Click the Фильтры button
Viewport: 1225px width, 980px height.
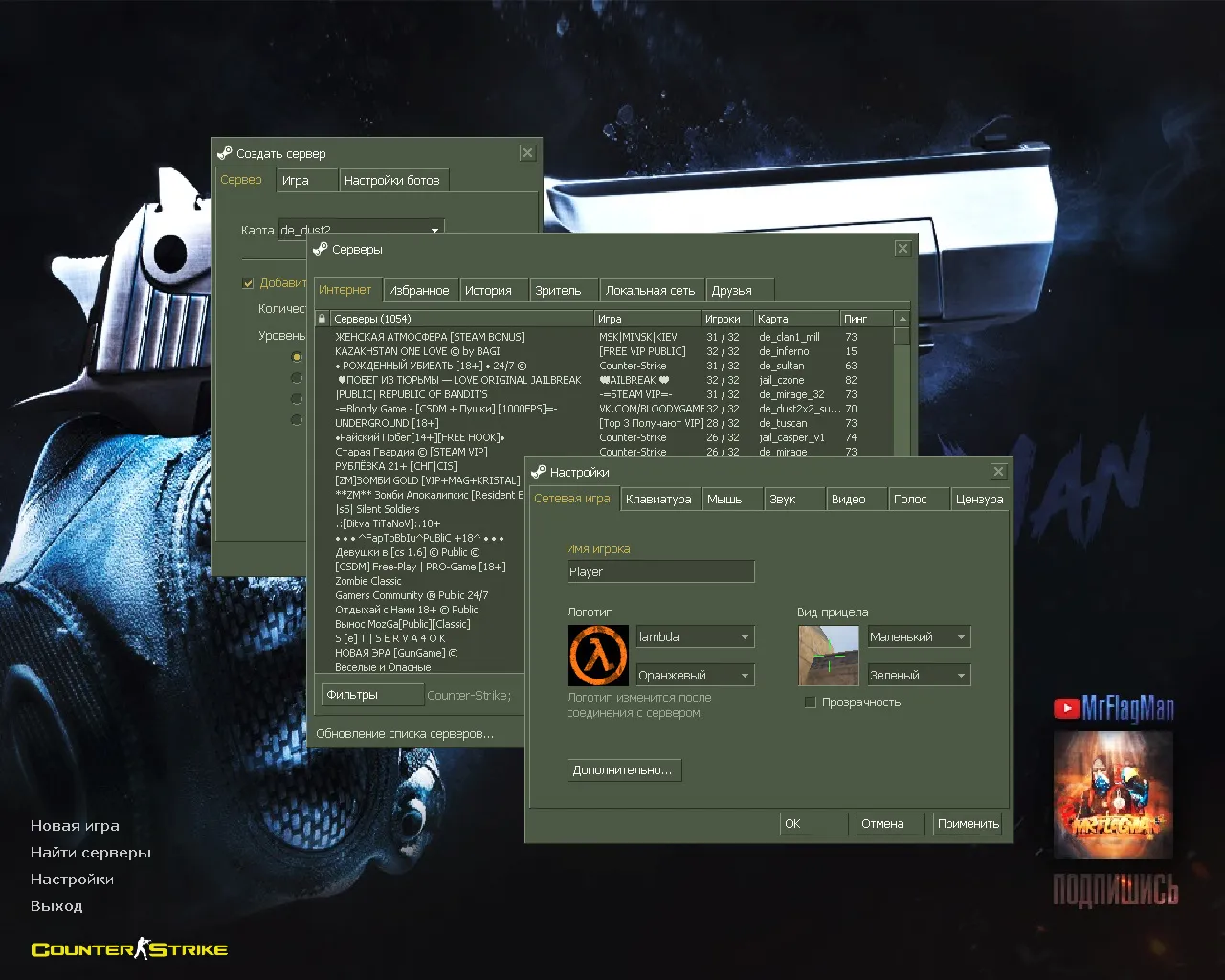372,695
